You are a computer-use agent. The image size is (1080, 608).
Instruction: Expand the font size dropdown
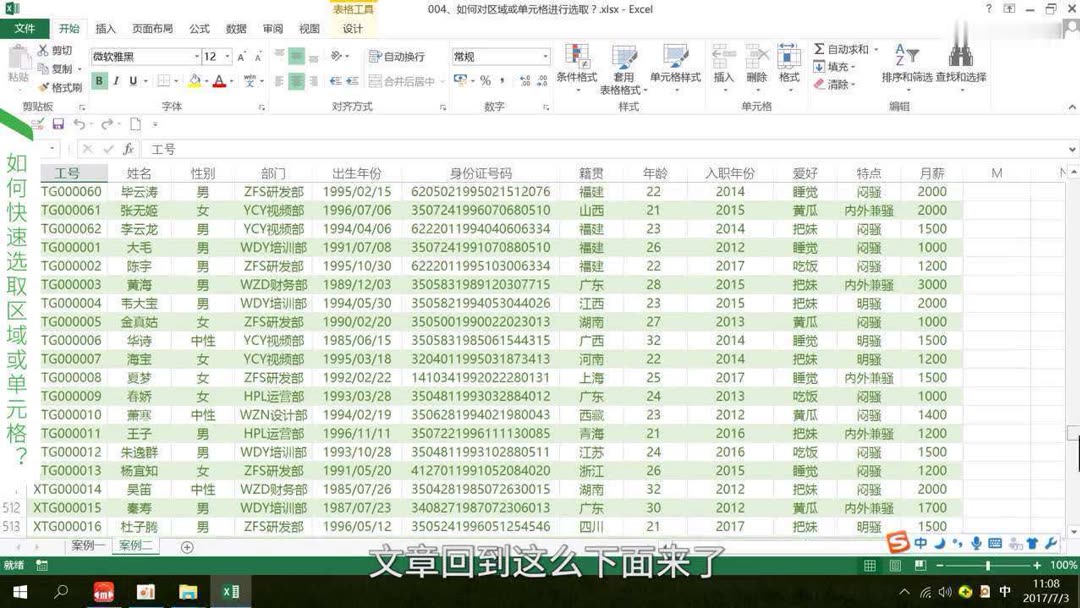pyautogui.click(x=228, y=55)
